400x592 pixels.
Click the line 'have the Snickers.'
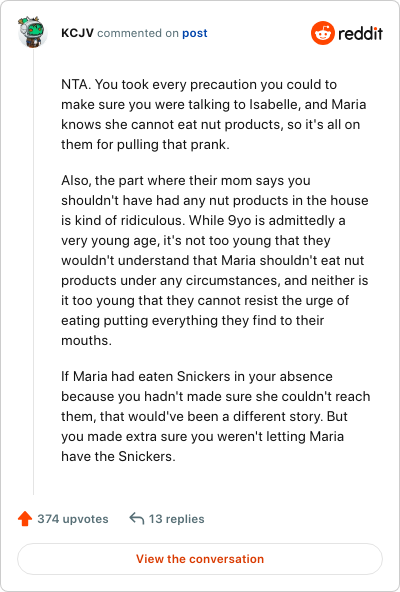click(118, 456)
